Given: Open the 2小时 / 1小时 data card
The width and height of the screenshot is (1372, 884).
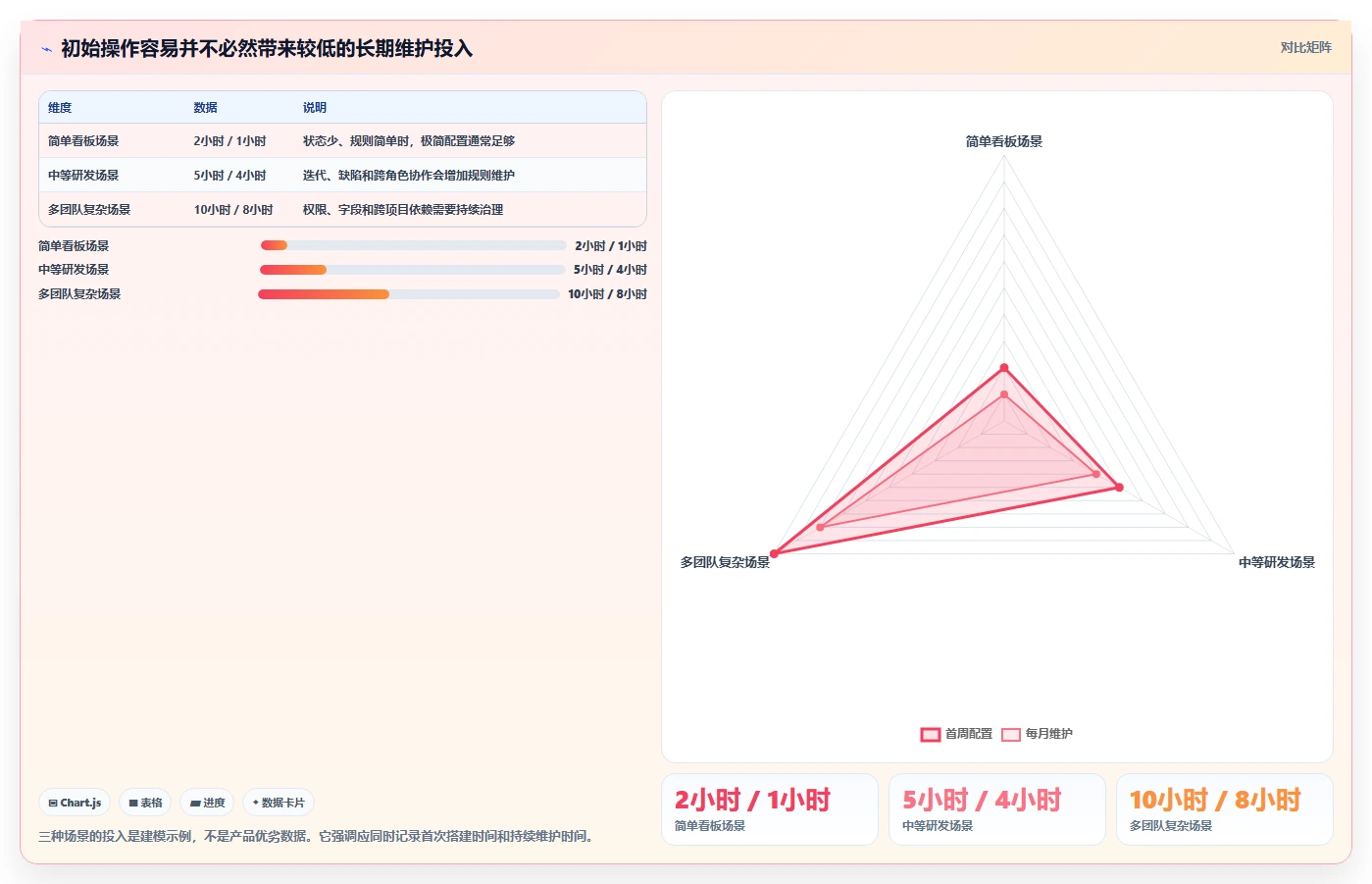Looking at the screenshot, I should tap(770, 809).
